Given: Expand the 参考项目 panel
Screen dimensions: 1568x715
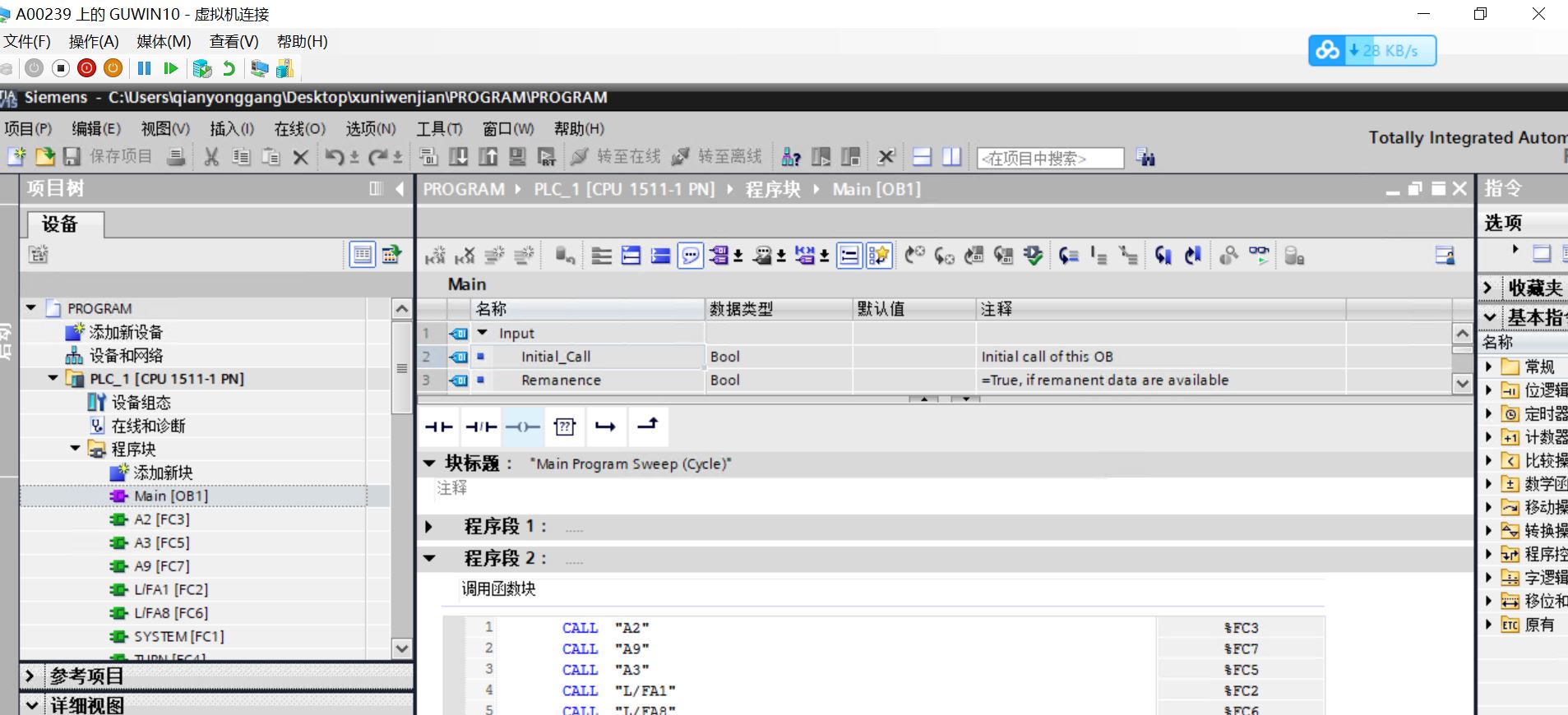Looking at the screenshot, I should click(30, 676).
